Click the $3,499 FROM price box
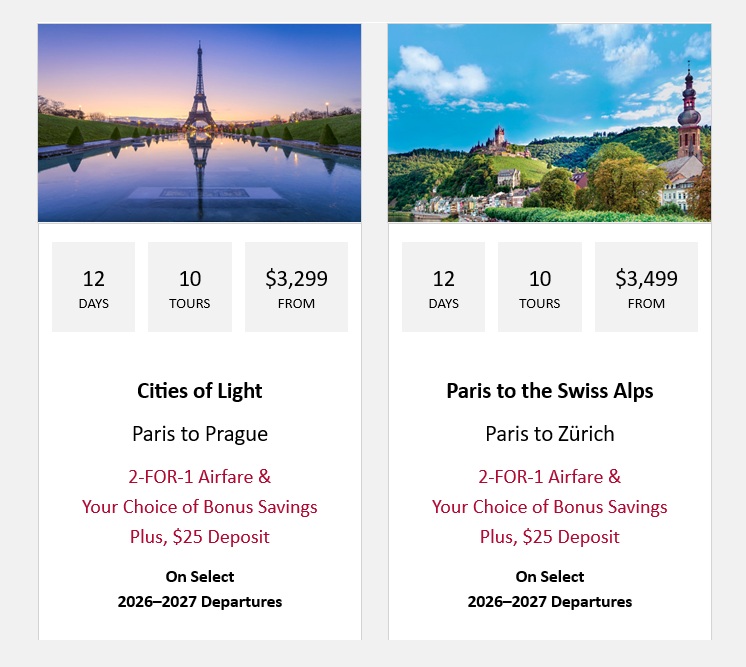The height and width of the screenshot is (667, 746). [x=646, y=287]
